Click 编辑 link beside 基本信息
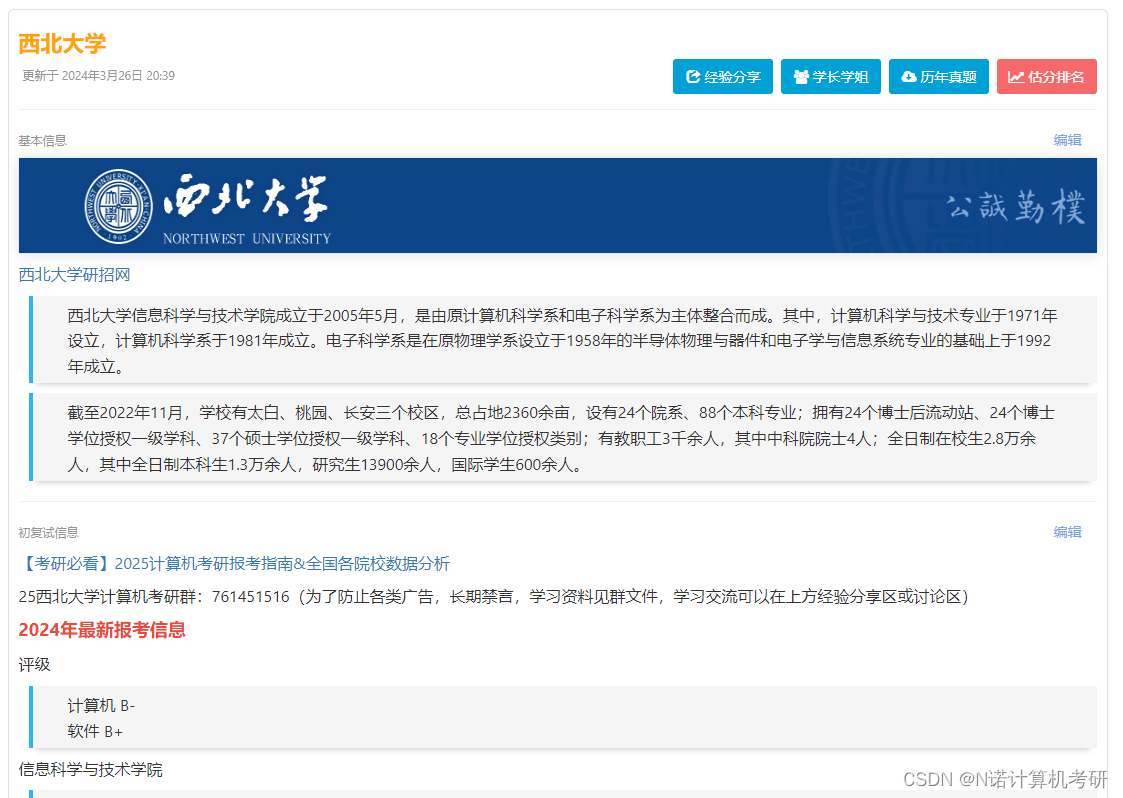Image resolution: width=1123 pixels, height=798 pixels. [1067, 140]
